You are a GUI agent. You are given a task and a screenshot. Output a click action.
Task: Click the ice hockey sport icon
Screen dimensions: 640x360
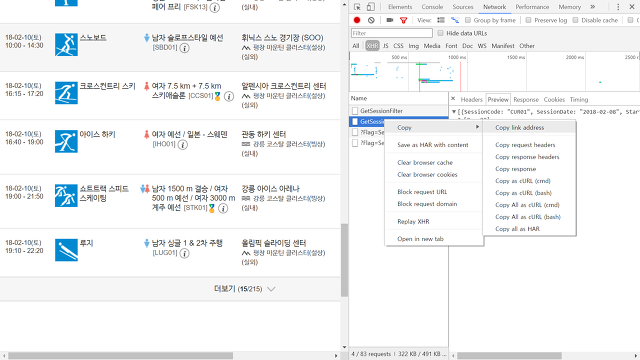tap(66, 141)
